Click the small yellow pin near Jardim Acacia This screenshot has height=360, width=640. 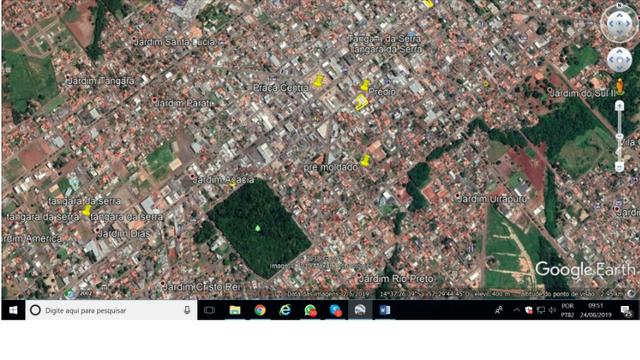[233, 184]
